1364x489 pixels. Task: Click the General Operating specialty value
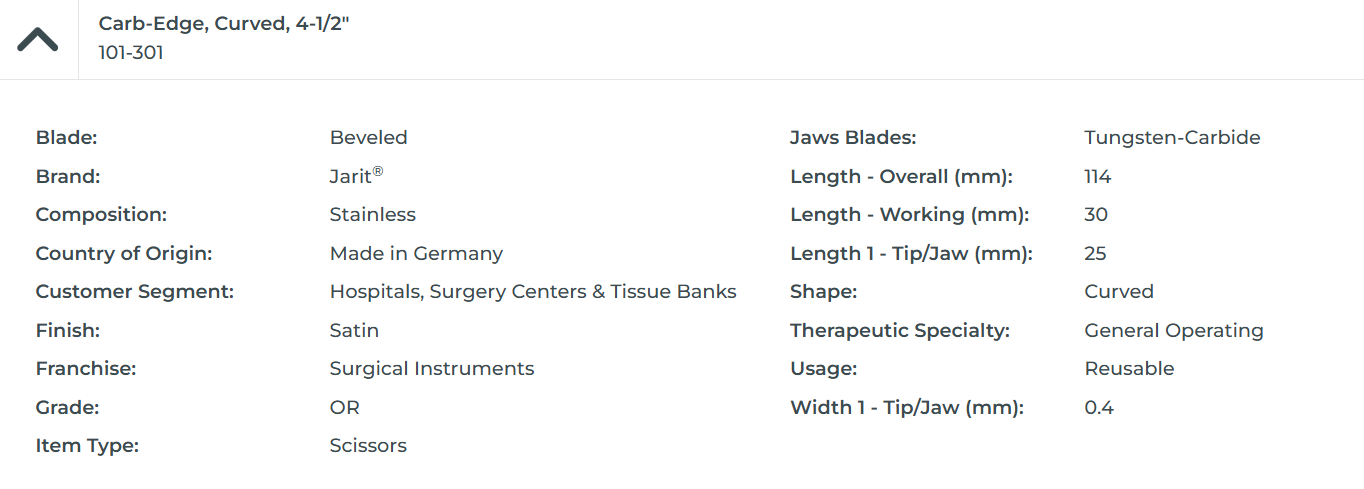coord(1174,331)
